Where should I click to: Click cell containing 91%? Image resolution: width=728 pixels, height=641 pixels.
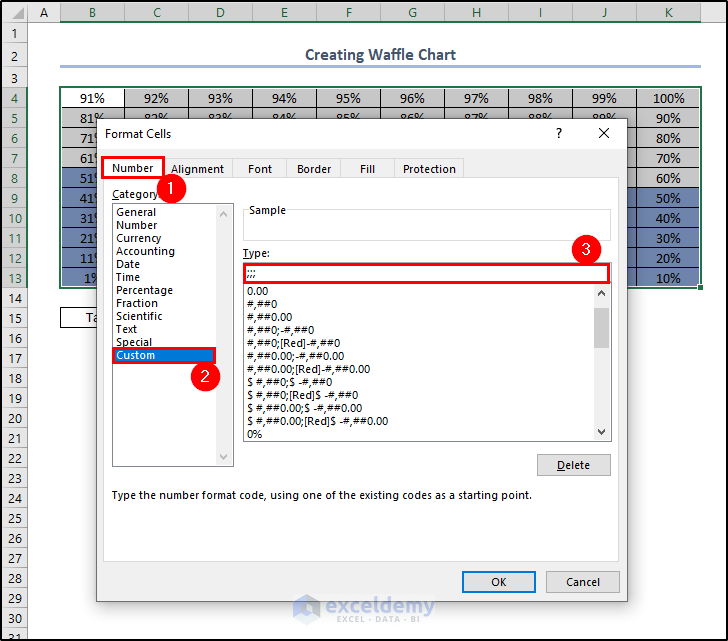(92, 98)
